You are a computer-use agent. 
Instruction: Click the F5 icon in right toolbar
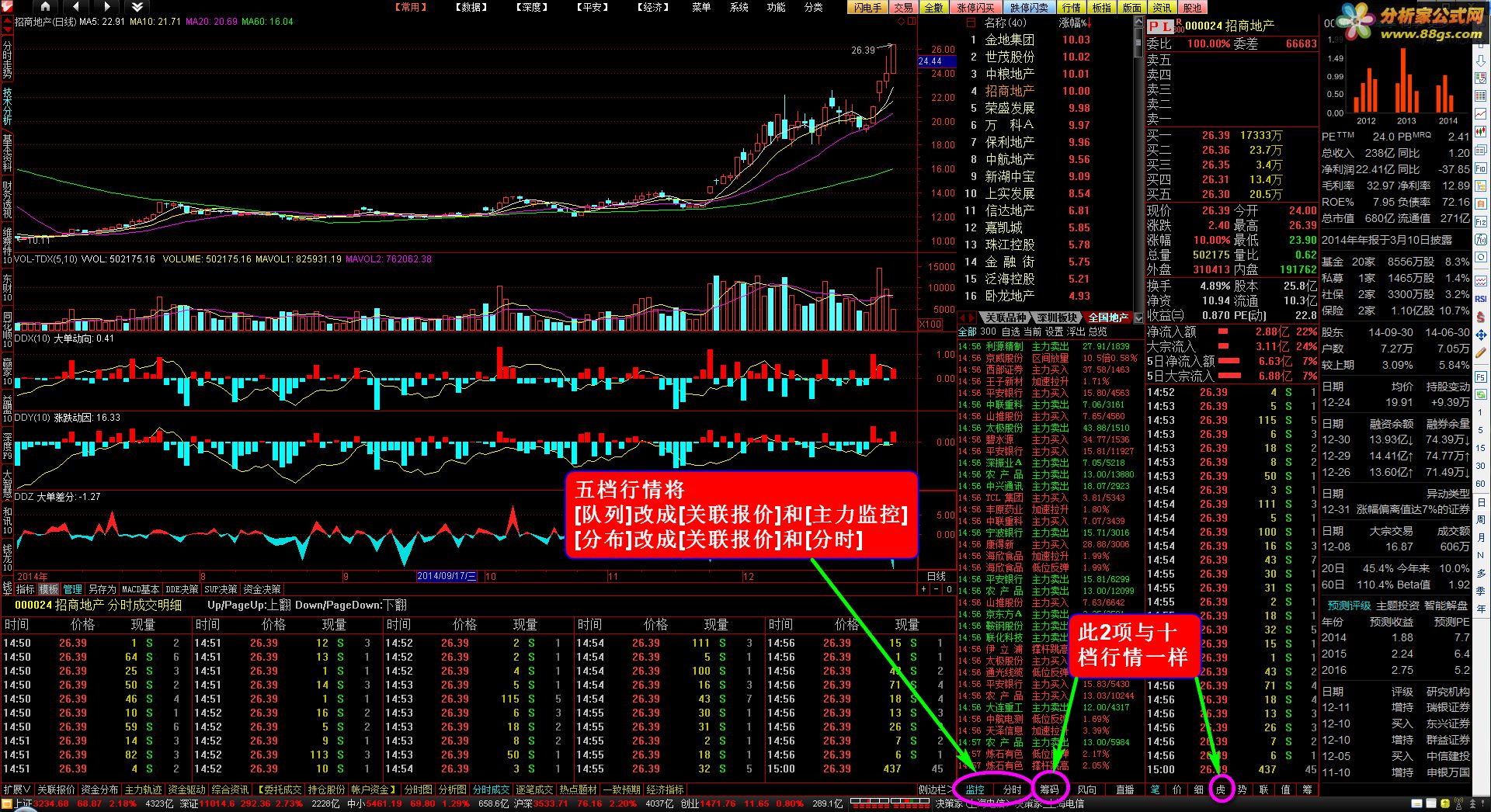click(1481, 377)
